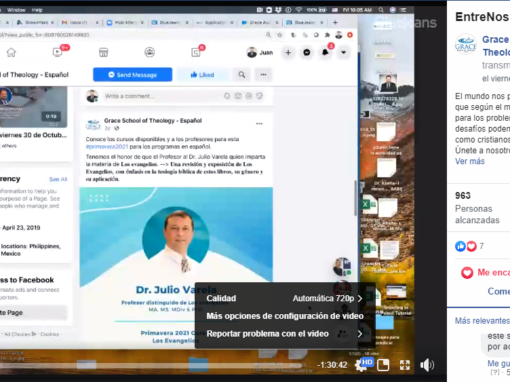Click the Spotlight search icon in the menu bar
510x382 pixels.
381,10
